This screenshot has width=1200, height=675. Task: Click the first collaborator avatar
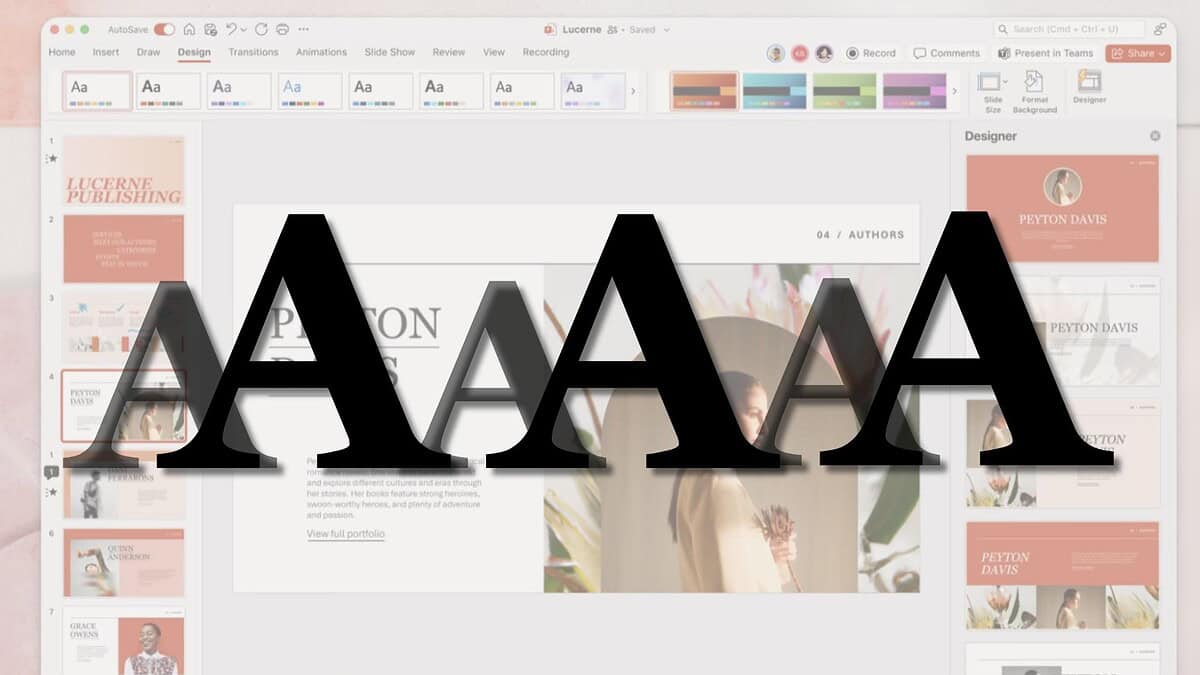click(x=776, y=53)
